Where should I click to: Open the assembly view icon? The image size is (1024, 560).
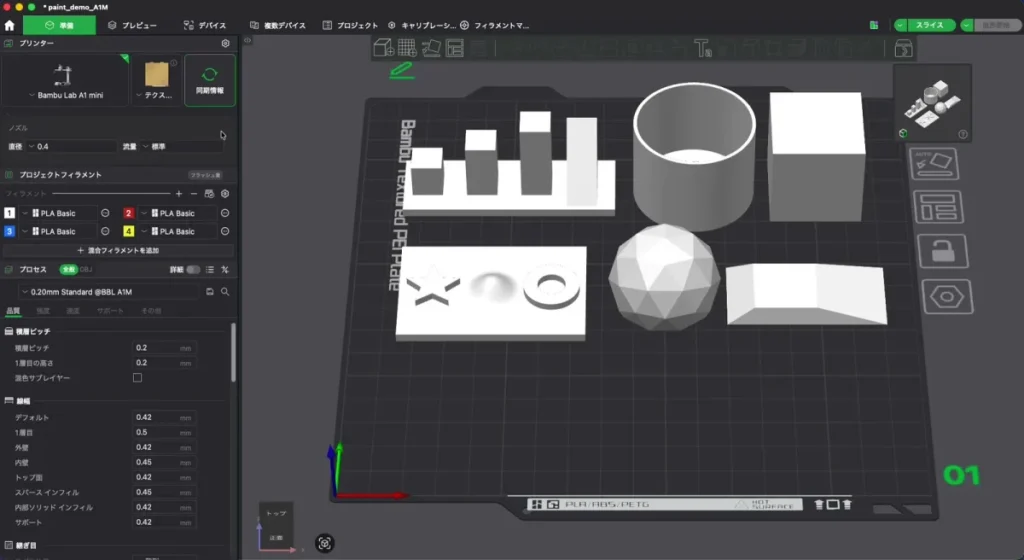point(904,48)
